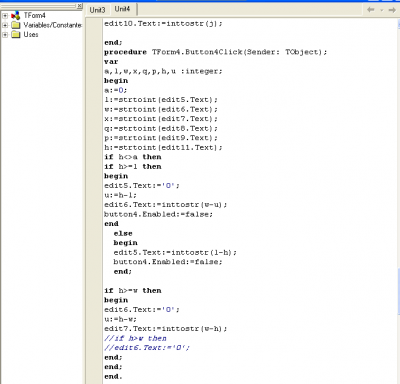Image resolution: width=400 pixels, height=384 pixels.
Task: Click the line 'procedure TForm4.Button4Click(Sender: TObject);'
Action: click(x=215, y=52)
